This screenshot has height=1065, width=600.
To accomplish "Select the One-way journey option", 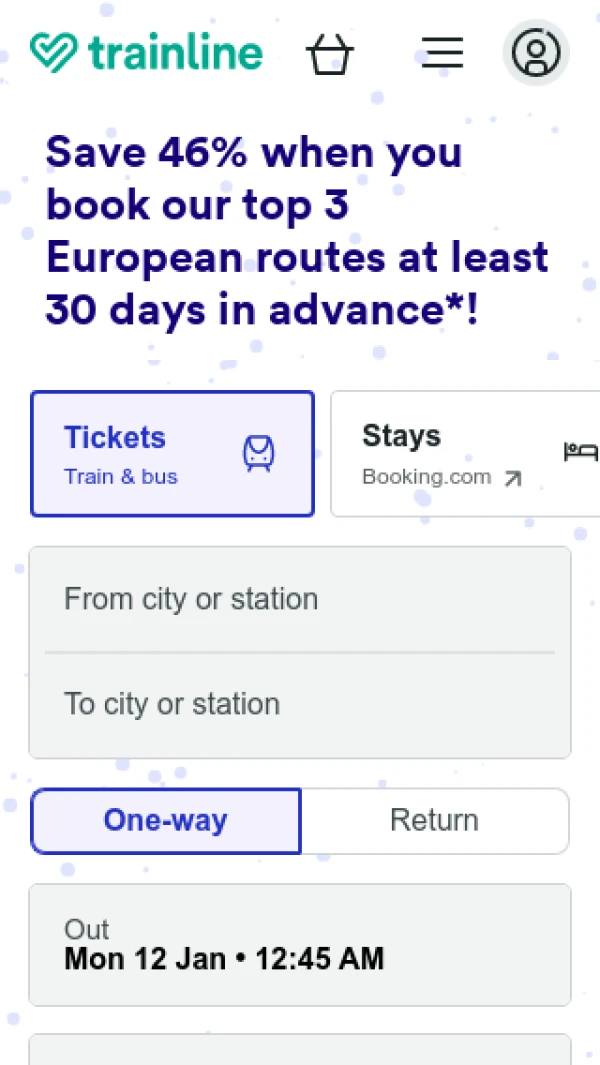I will coord(166,821).
